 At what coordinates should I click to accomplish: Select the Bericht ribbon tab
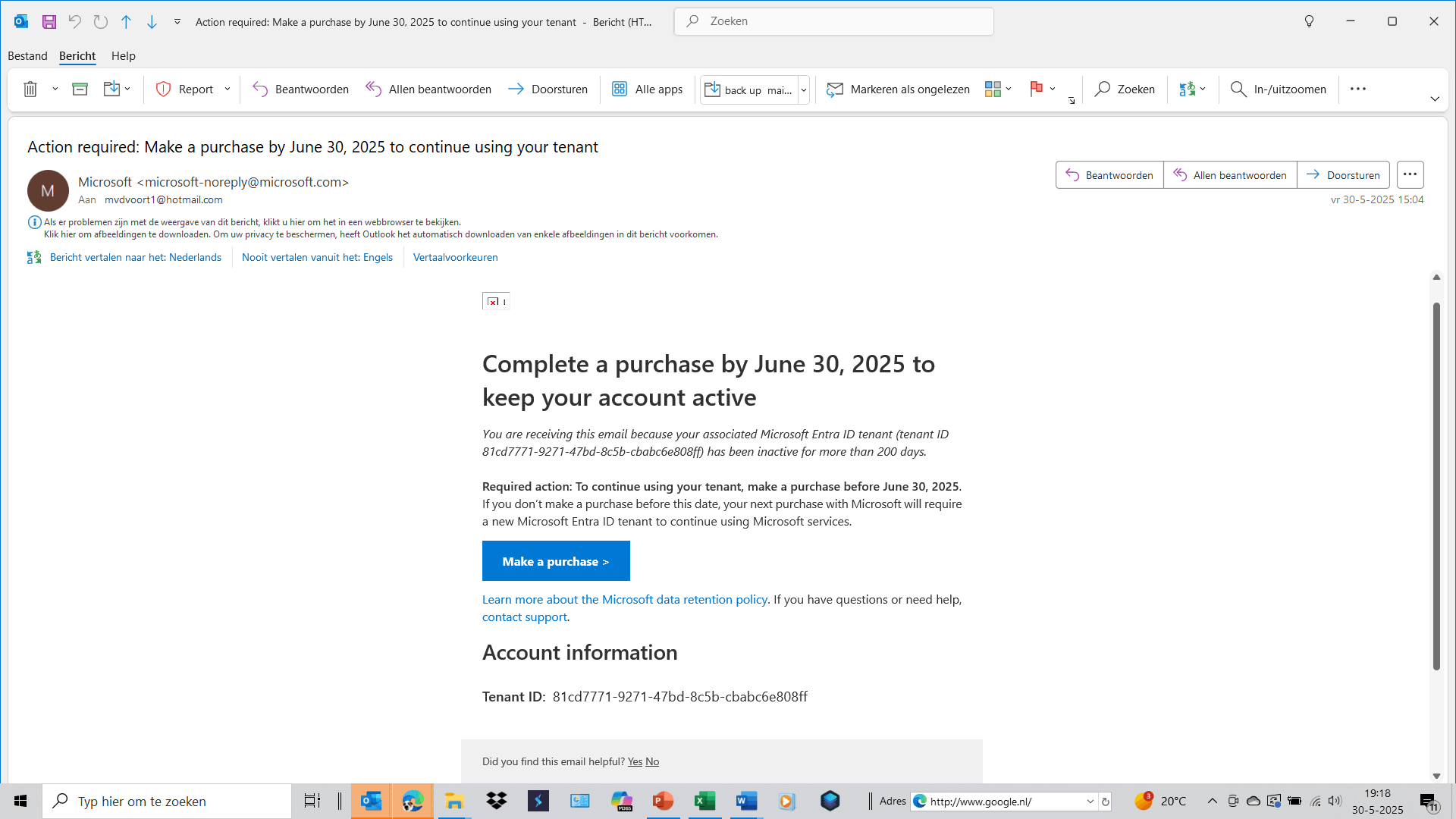(x=77, y=55)
